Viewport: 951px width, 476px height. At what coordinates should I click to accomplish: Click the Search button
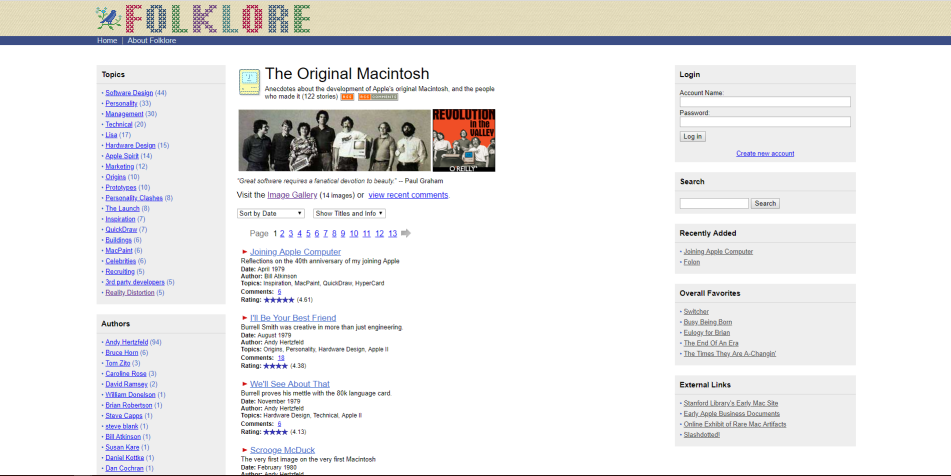click(x=765, y=204)
